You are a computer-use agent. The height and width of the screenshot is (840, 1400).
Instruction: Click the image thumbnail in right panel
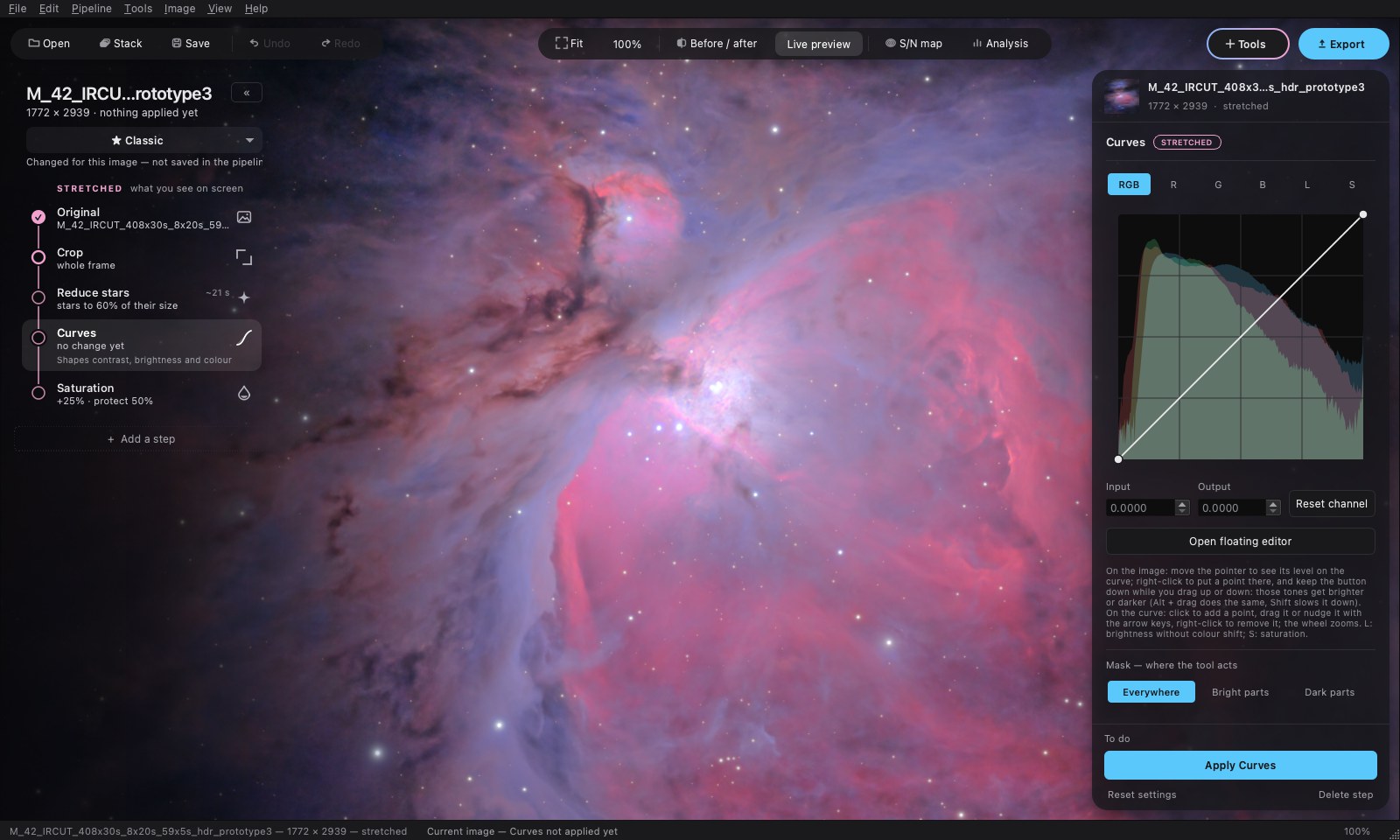(x=1121, y=96)
